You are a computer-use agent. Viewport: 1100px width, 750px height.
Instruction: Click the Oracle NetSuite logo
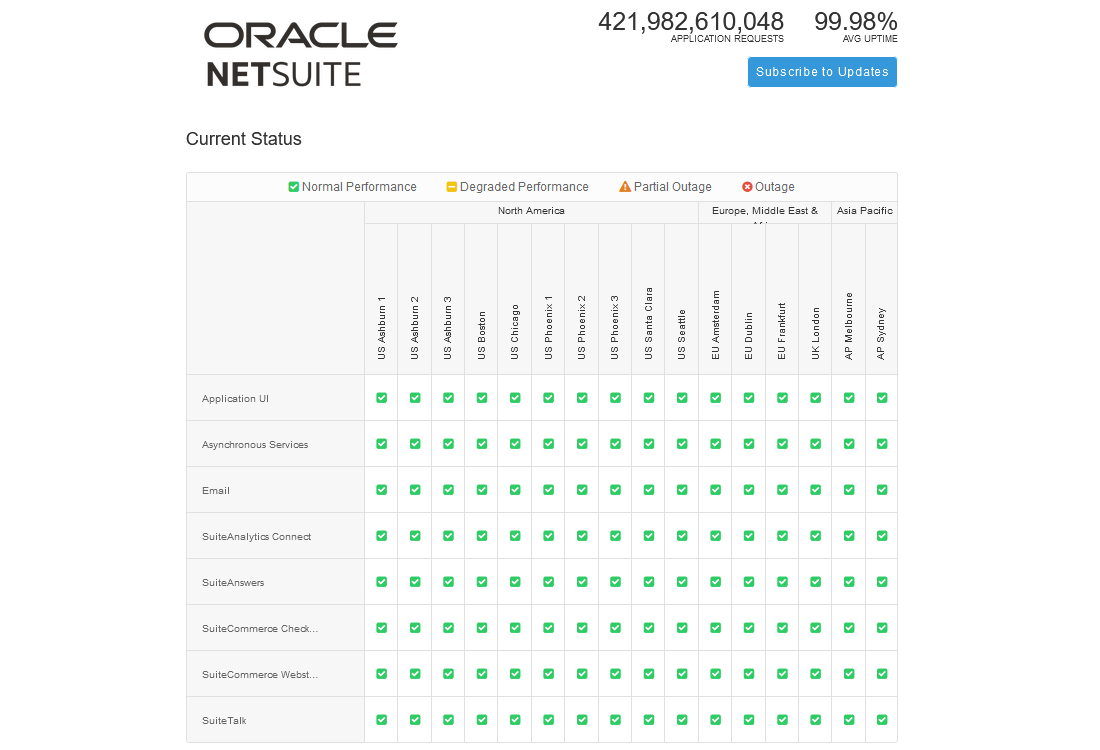point(301,54)
